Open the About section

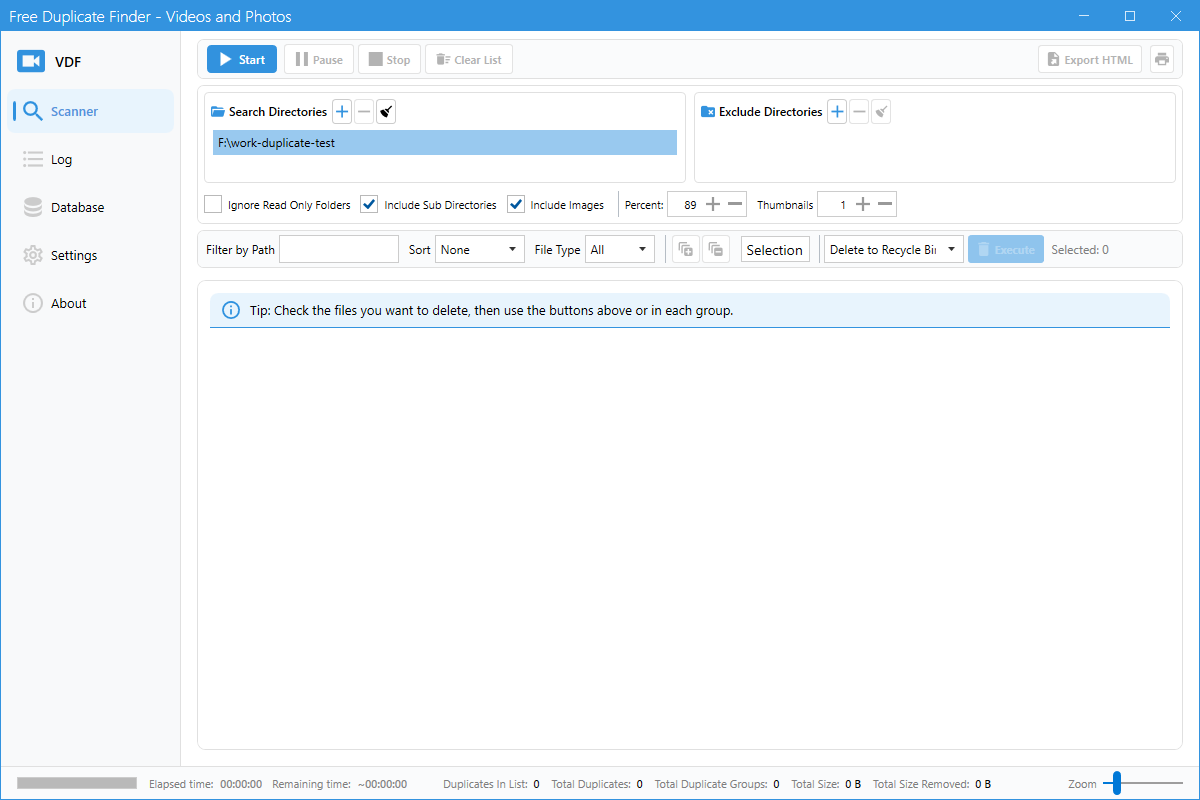[91, 303]
